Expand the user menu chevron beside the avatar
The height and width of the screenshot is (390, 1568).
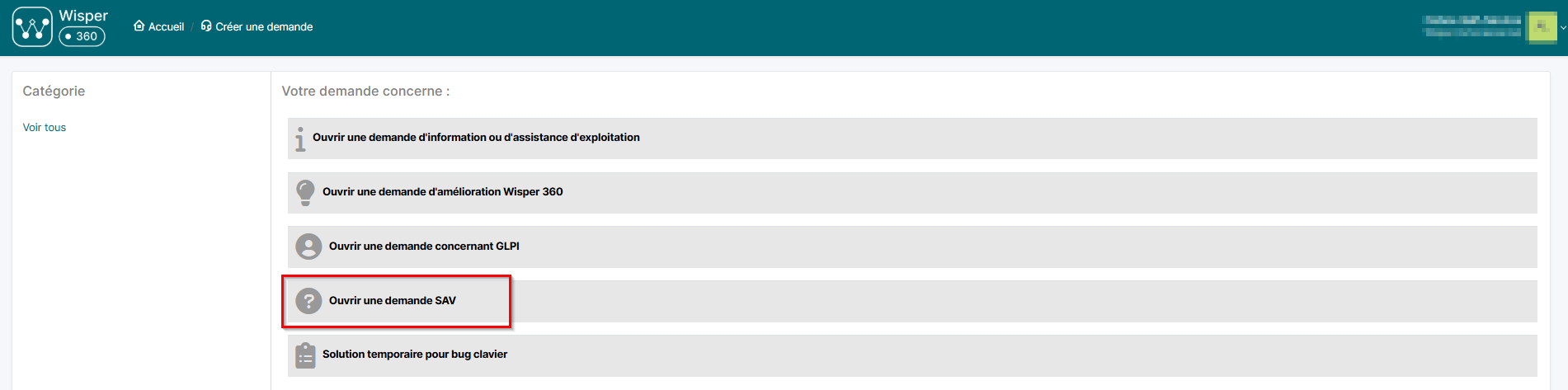click(x=1563, y=28)
